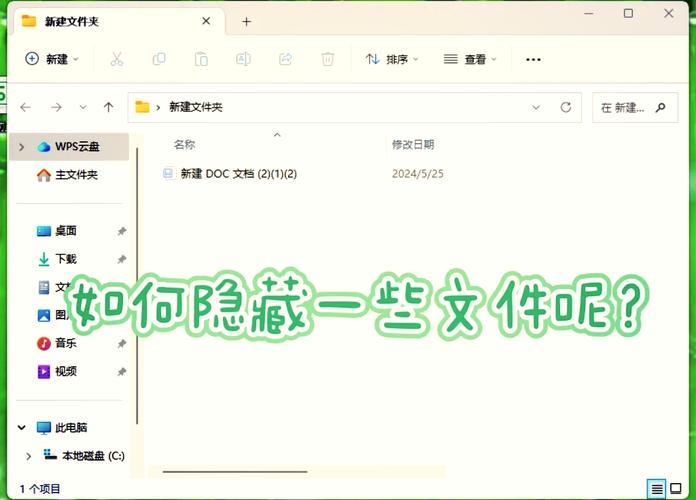Open the 新建 dropdown button
This screenshot has height=500, width=696.
point(52,59)
